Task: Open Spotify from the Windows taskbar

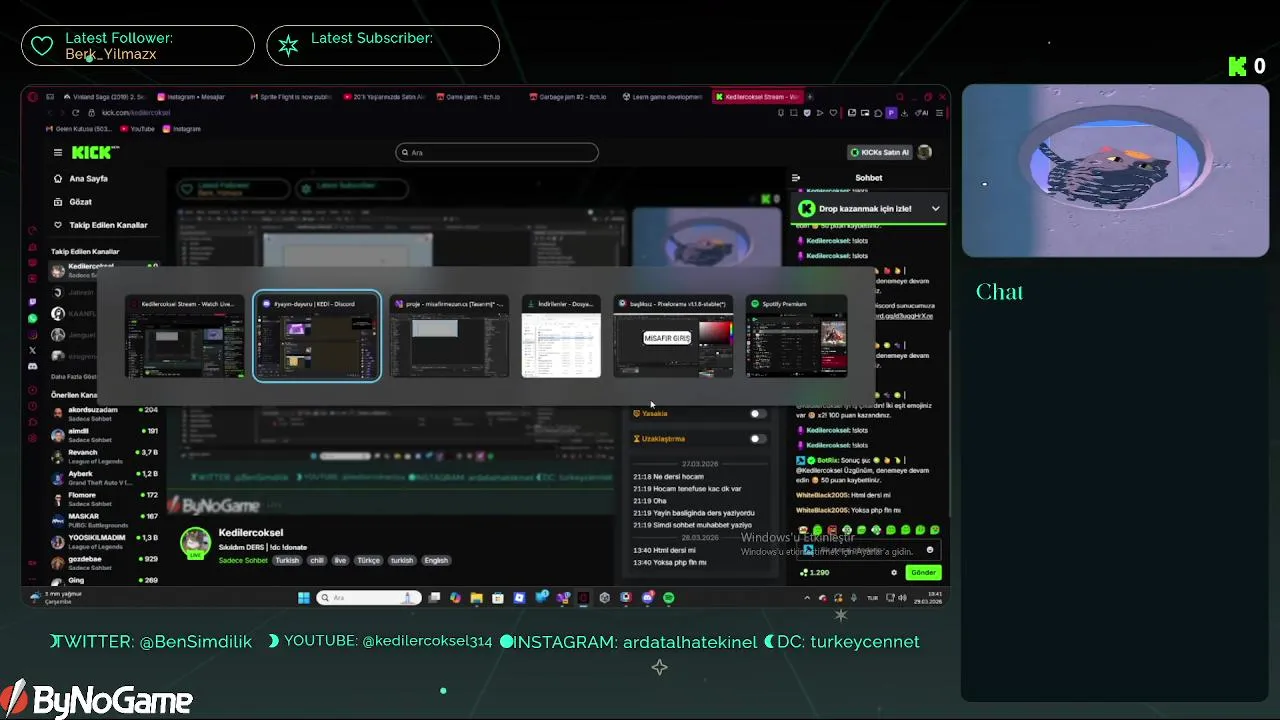Action: coord(669,598)
